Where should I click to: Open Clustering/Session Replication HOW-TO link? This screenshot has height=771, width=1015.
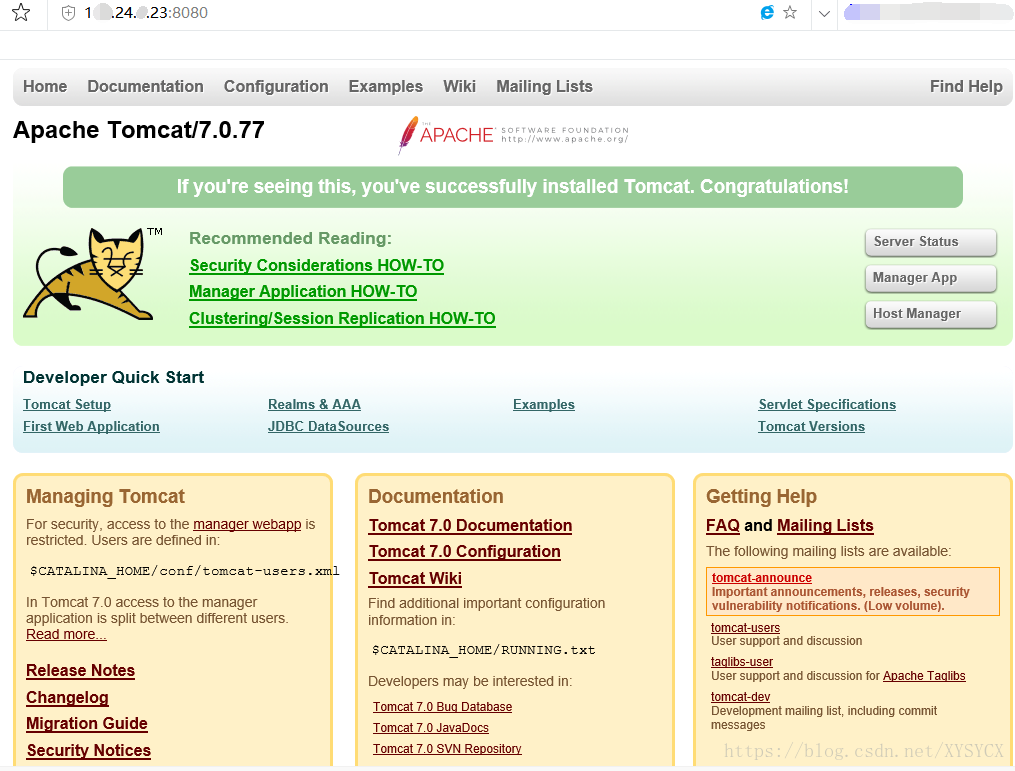342,318
